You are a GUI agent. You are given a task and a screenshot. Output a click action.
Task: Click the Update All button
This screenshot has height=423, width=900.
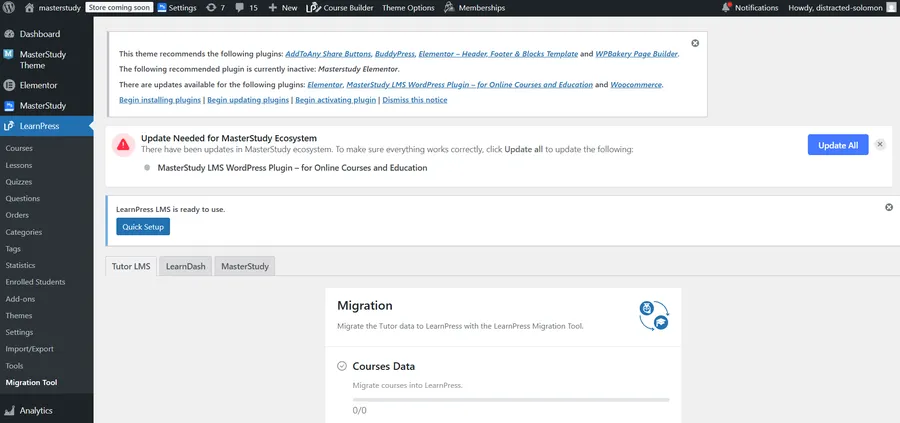[x=838, y=145]
